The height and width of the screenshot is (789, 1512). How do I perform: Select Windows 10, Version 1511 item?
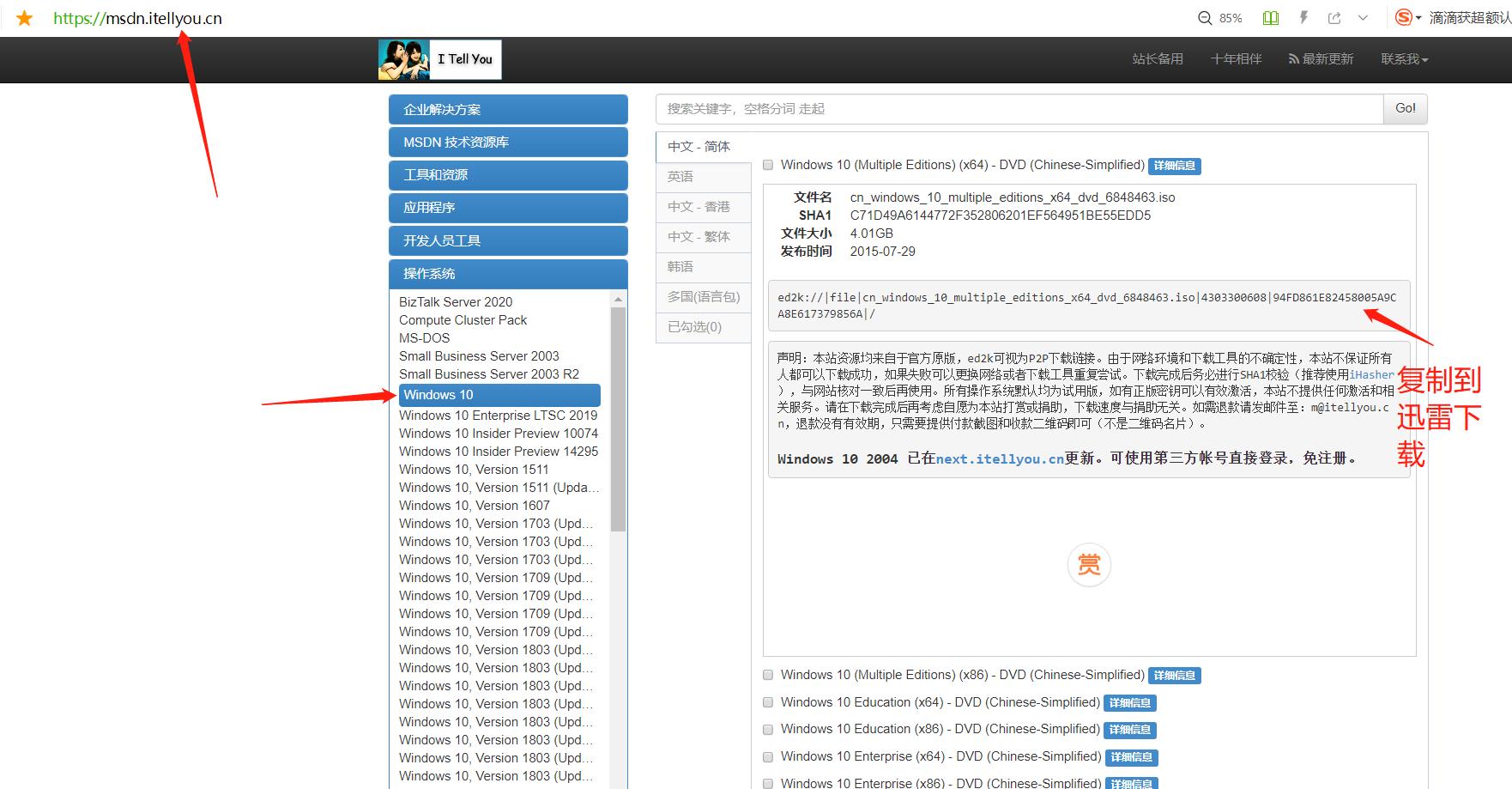click(474, 470)
